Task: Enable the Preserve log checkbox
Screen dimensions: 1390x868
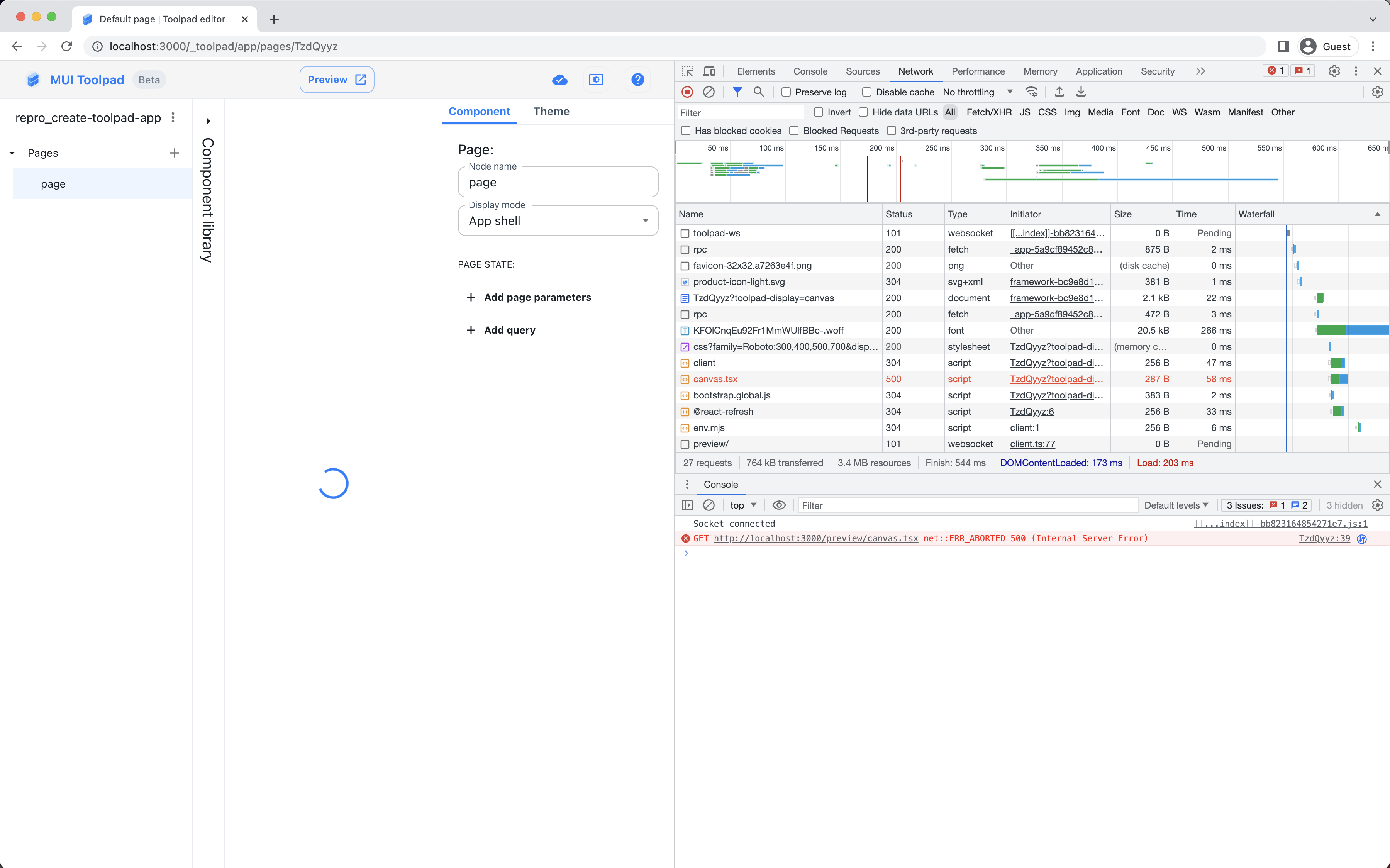Action: pos(786,92)
